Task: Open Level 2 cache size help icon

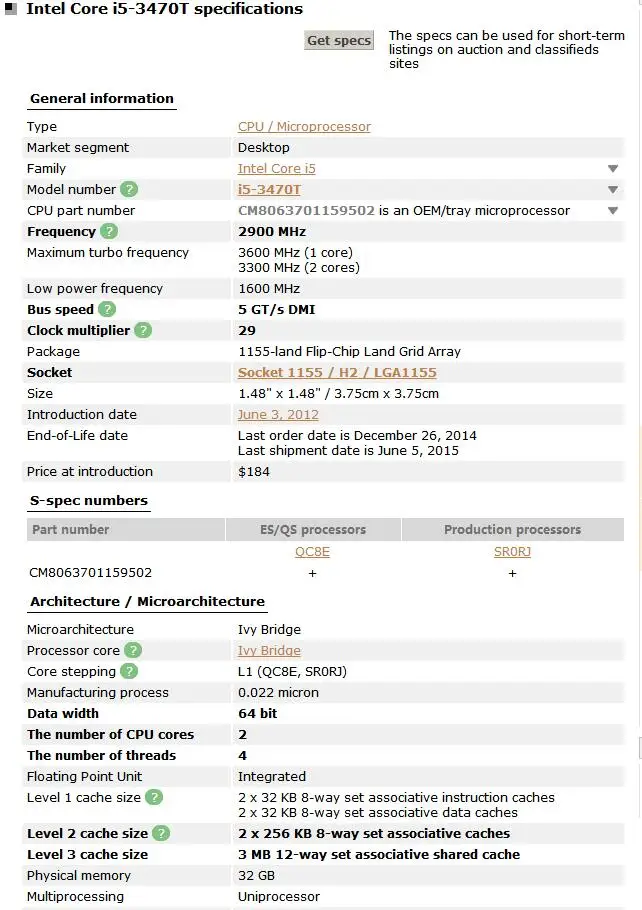Action: pos(161,833)
